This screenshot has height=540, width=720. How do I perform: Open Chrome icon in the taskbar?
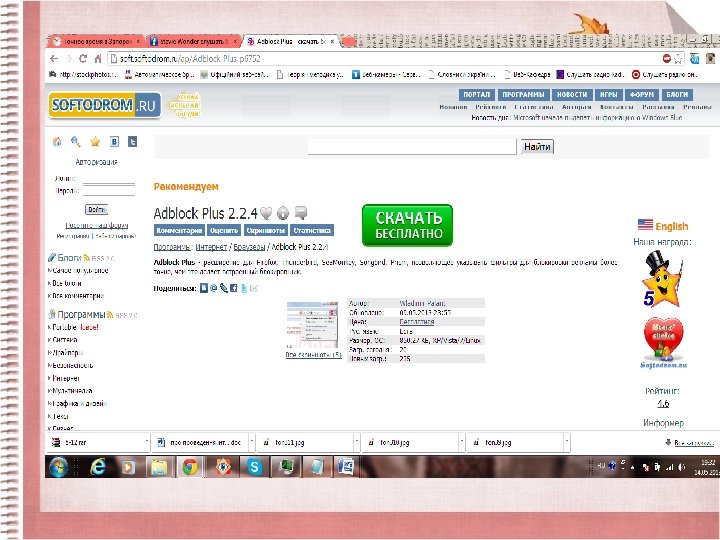(x=190, y=467)
